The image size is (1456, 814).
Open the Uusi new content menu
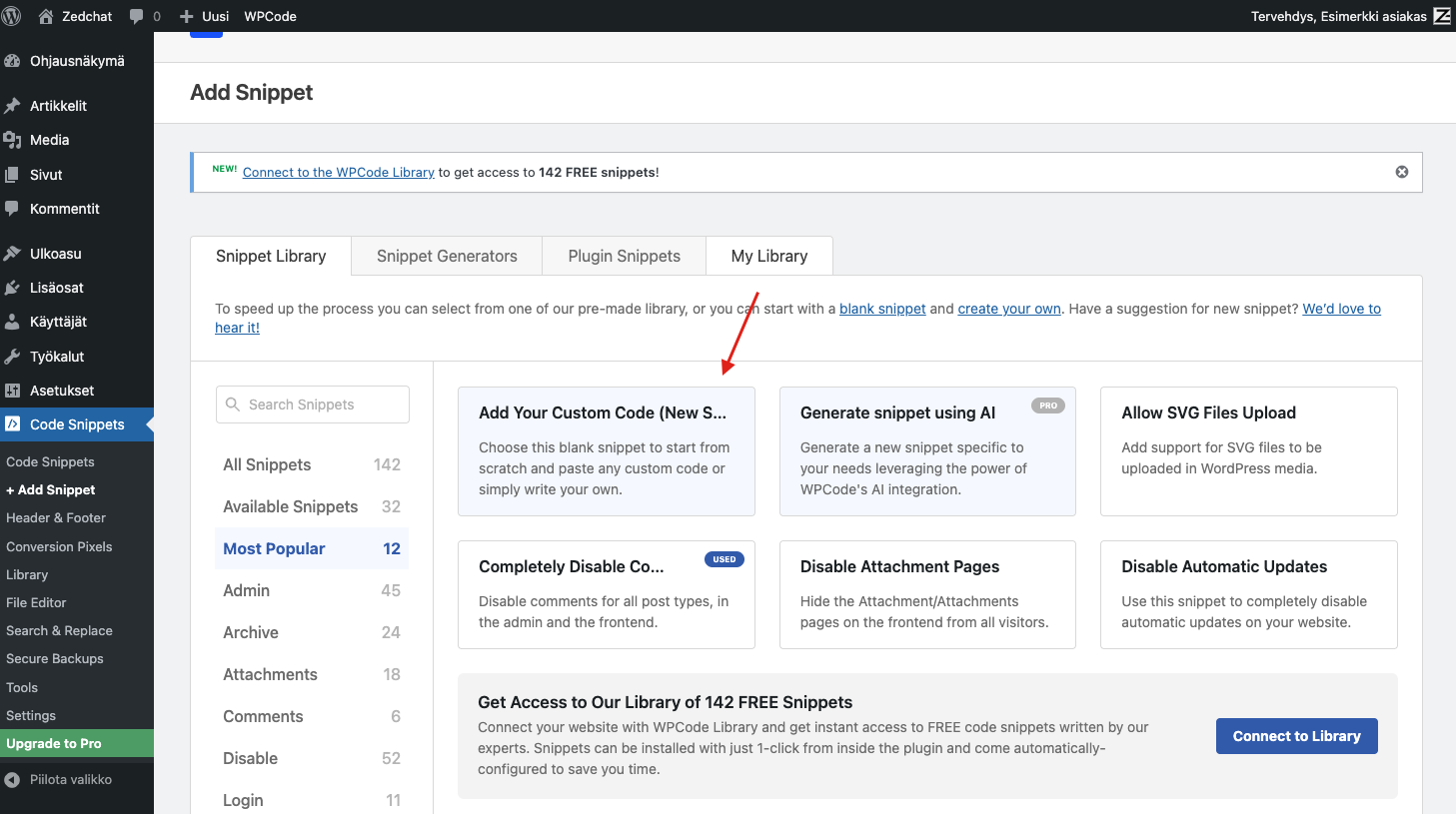pos(204,16)
